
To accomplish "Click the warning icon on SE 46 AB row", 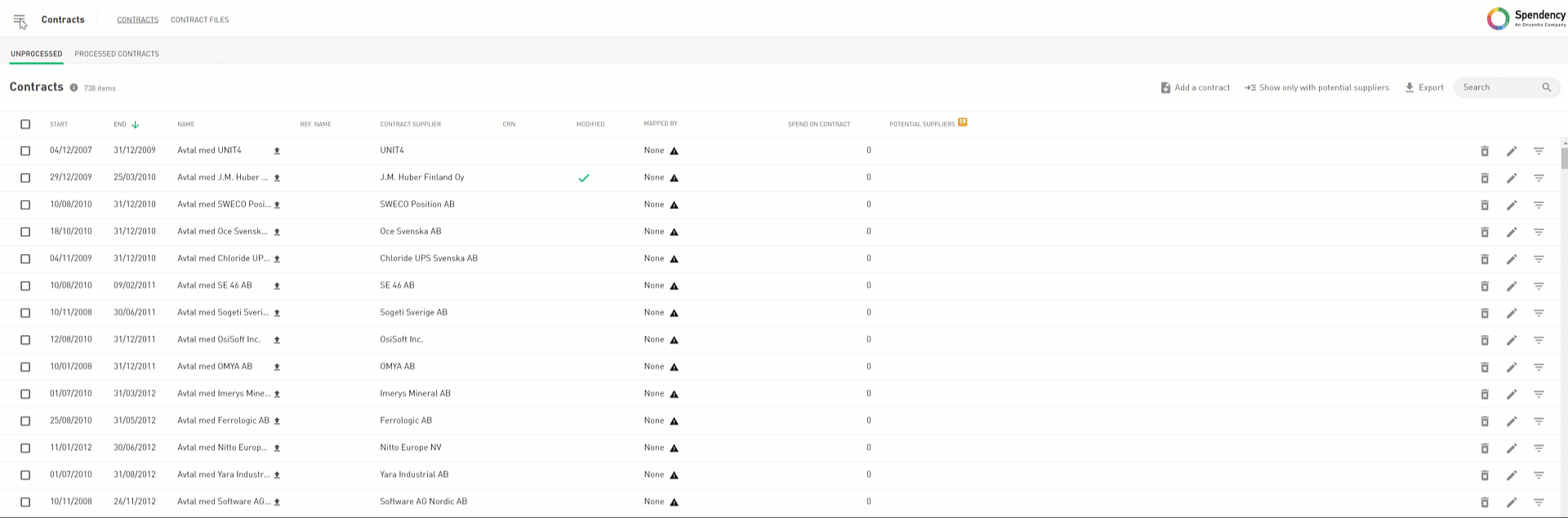I will click(674, 286).
